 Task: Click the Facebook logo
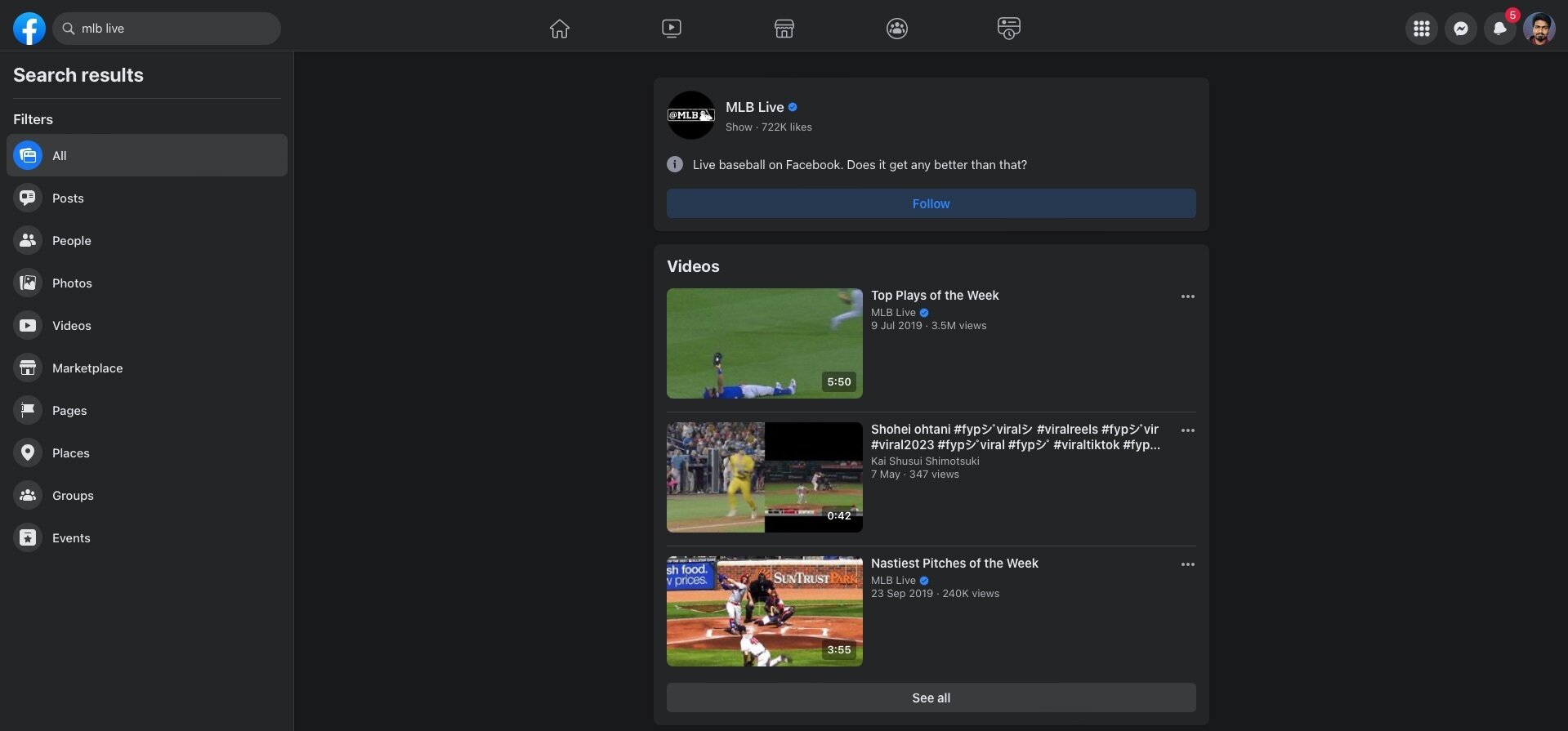(29, 29)
